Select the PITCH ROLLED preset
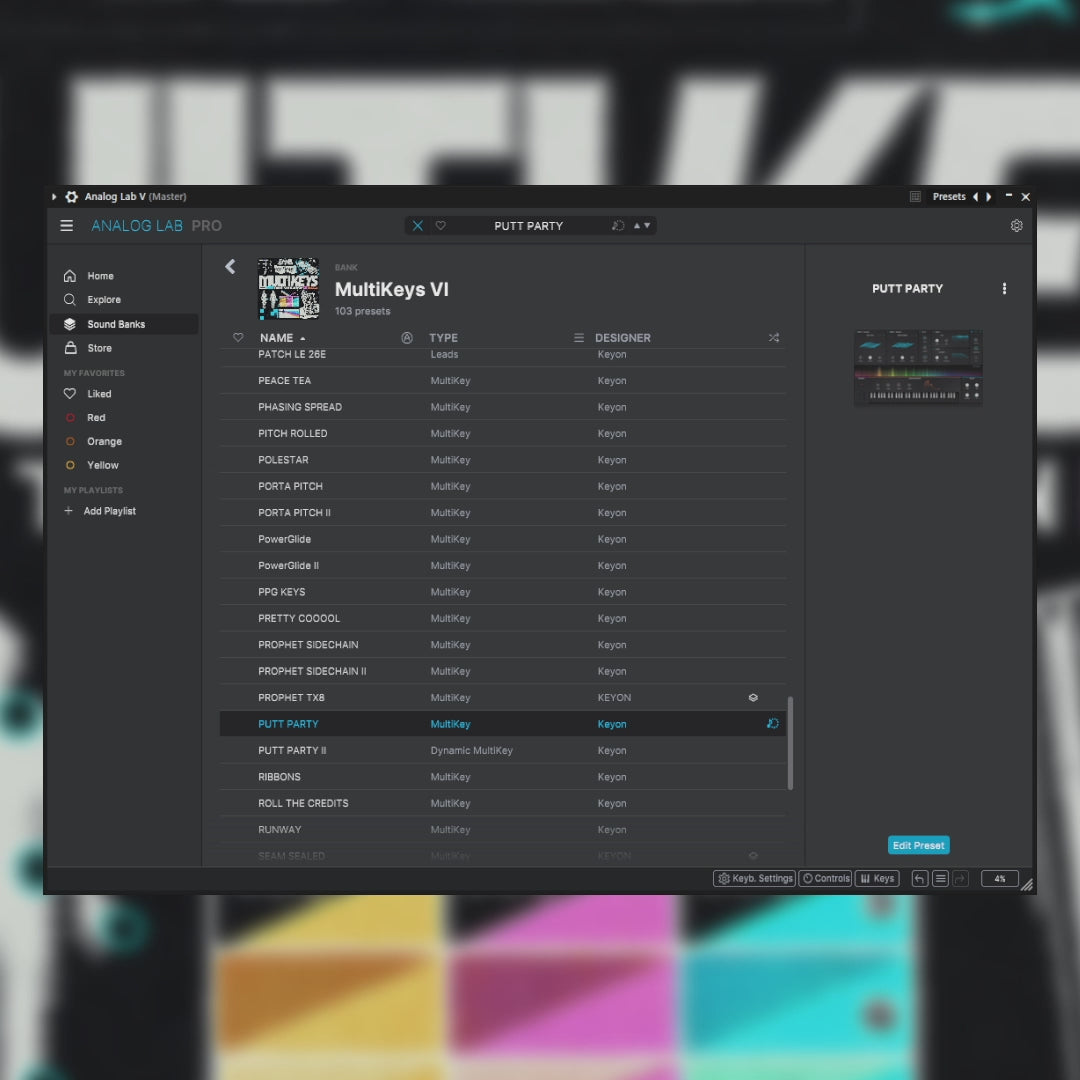The image size is (1080, 1080). coord(503,433)
